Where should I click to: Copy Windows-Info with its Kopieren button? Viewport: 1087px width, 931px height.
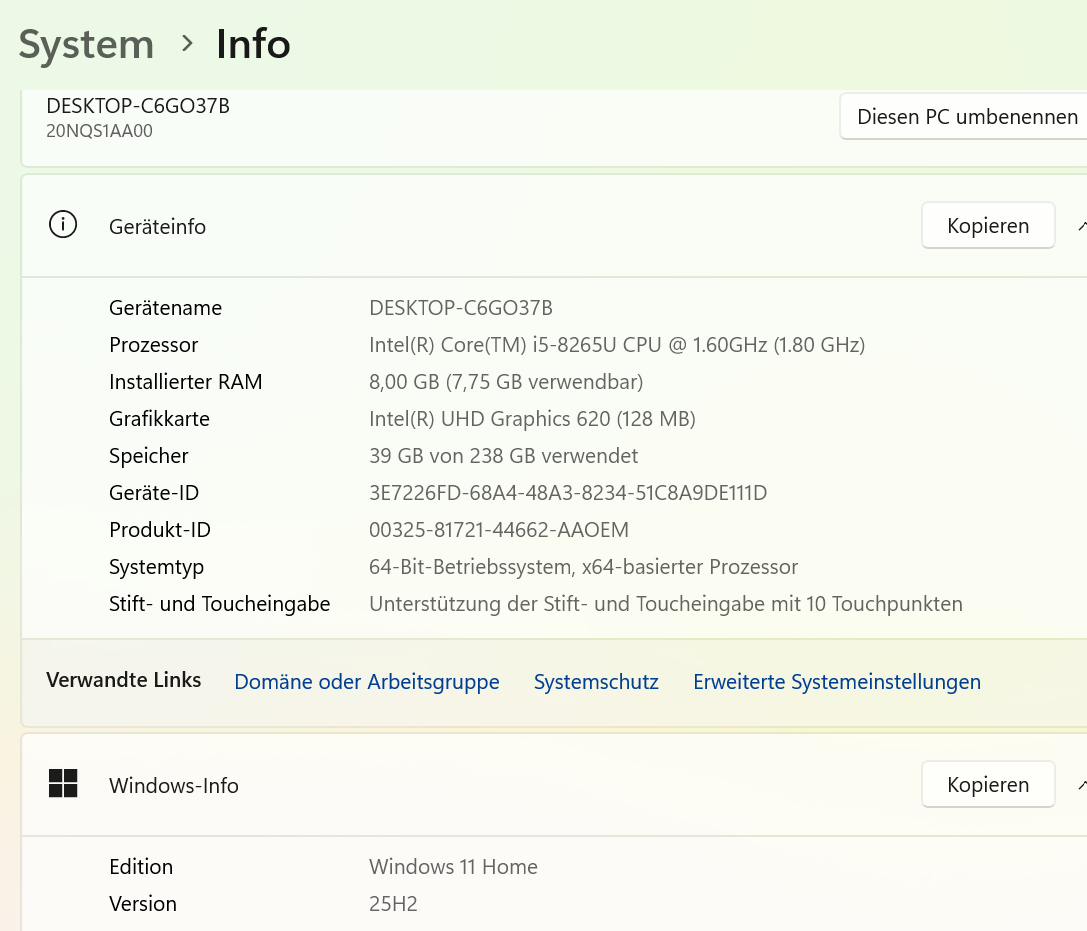click(988, 784)
